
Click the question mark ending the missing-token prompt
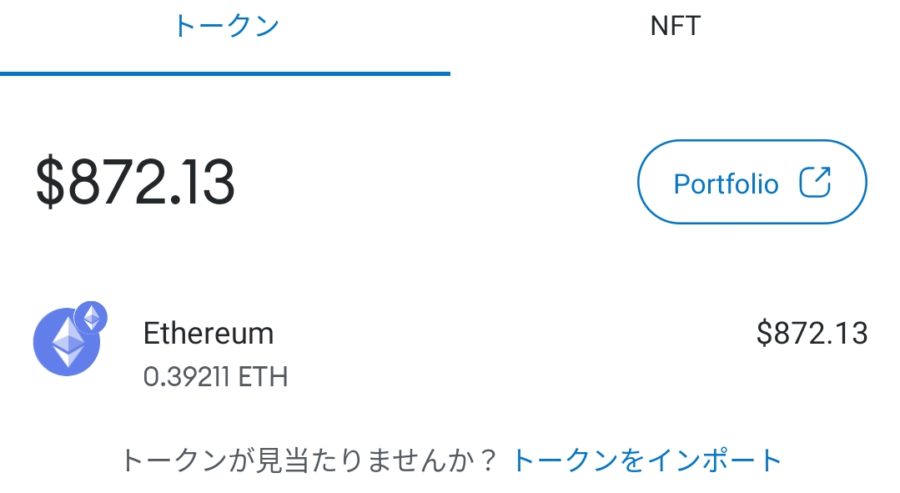(x=487, y=460)
